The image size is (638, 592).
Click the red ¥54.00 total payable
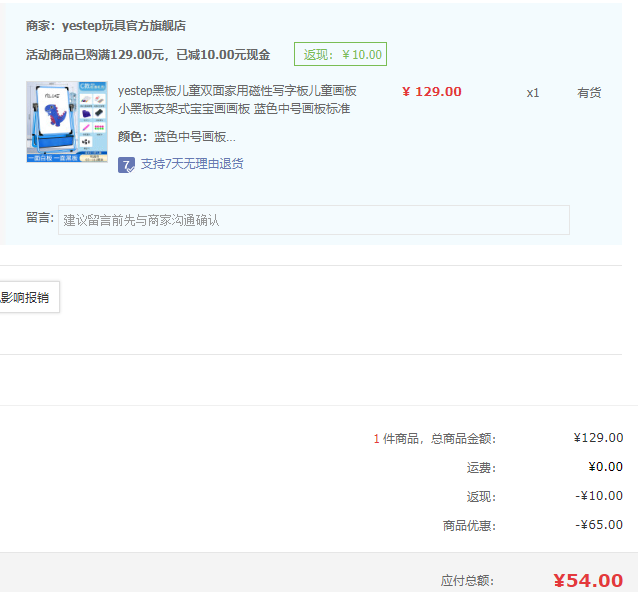588,581
